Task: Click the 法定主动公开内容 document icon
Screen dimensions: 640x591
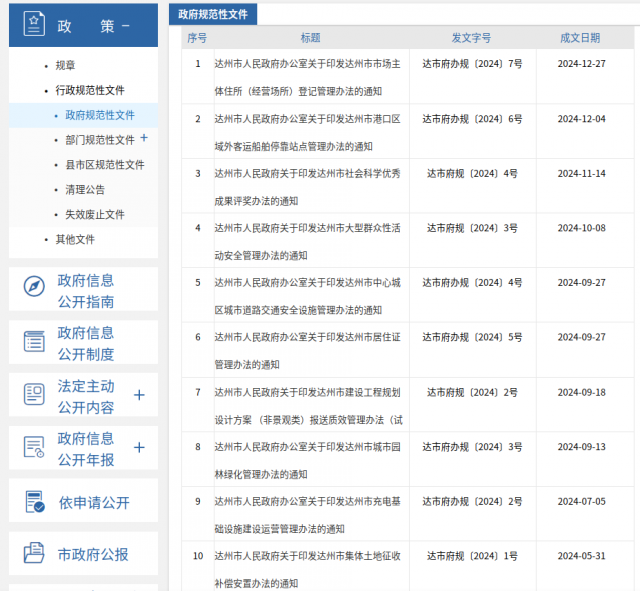Action: pos(34,394)
